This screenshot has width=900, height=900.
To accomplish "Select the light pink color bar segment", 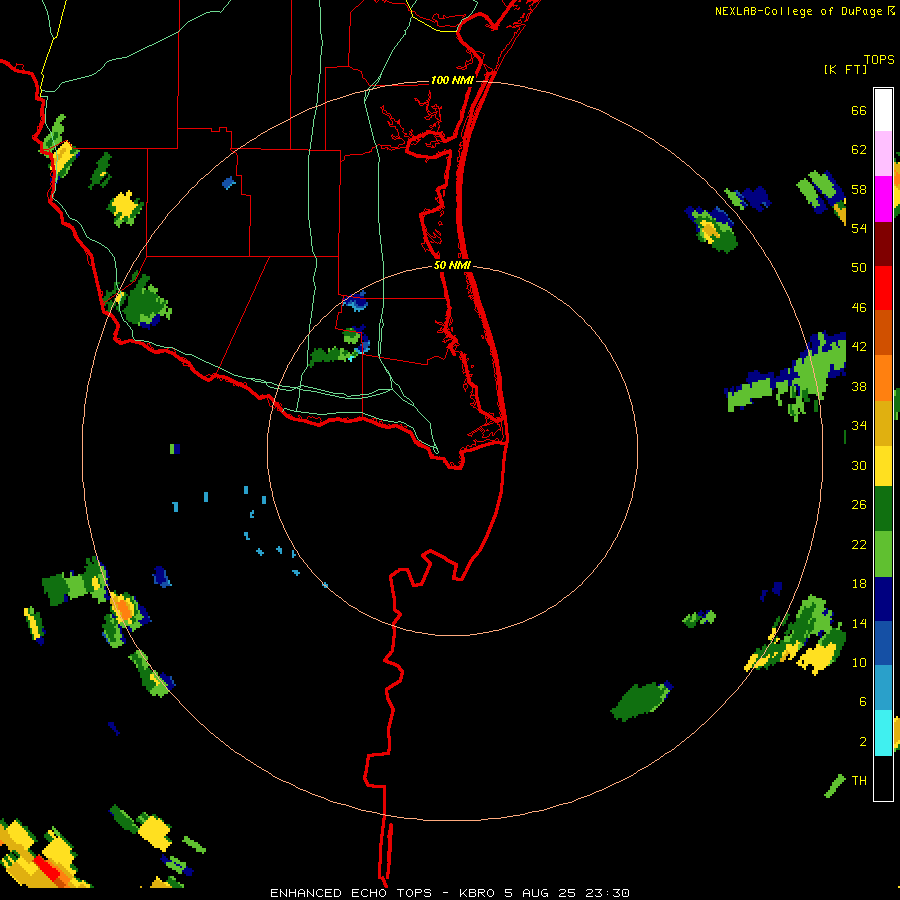I will pyautogui.click(x=883, y=153).
